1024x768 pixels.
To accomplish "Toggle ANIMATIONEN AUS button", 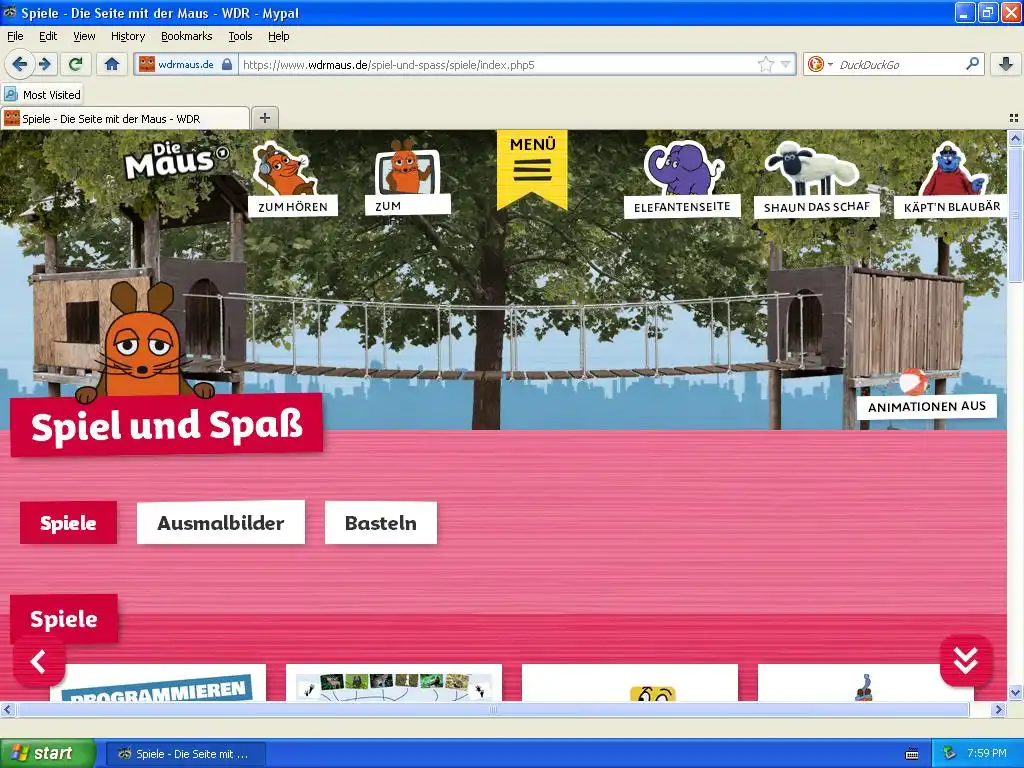I will [926, 406].
